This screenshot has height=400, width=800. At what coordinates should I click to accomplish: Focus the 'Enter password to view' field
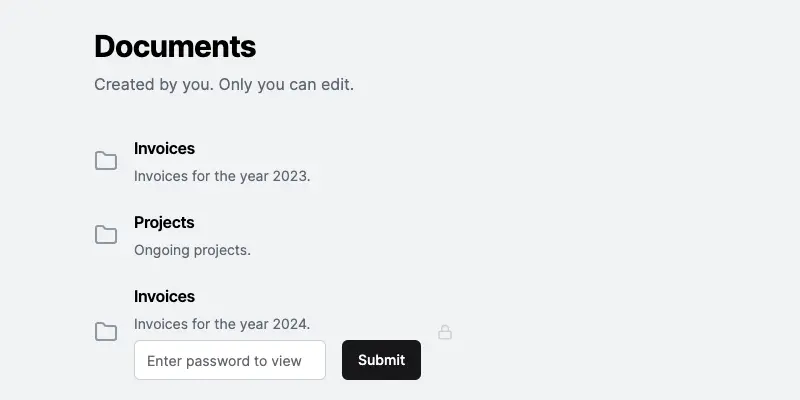230,360
